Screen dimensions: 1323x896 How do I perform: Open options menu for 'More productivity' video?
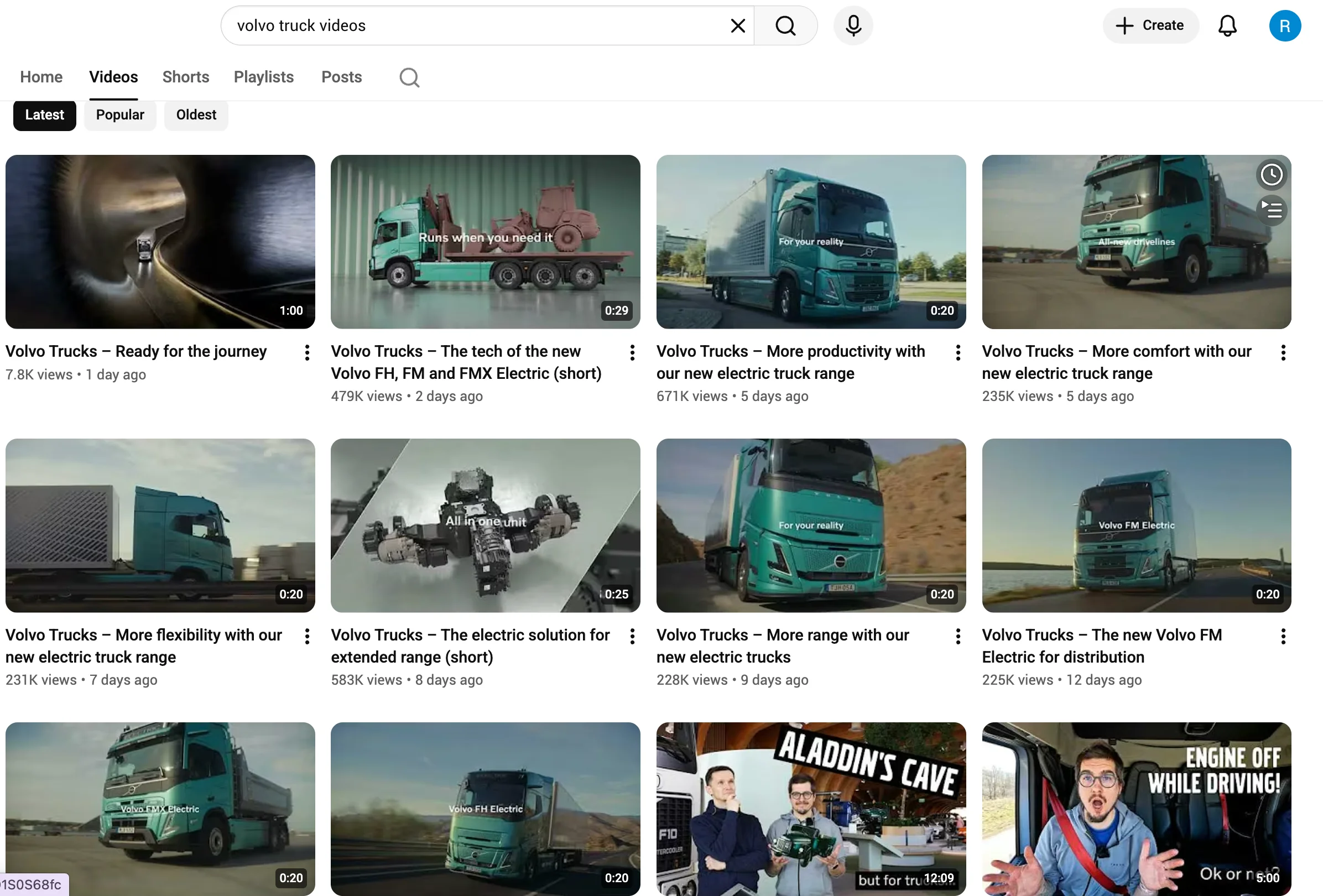point(958,353)
